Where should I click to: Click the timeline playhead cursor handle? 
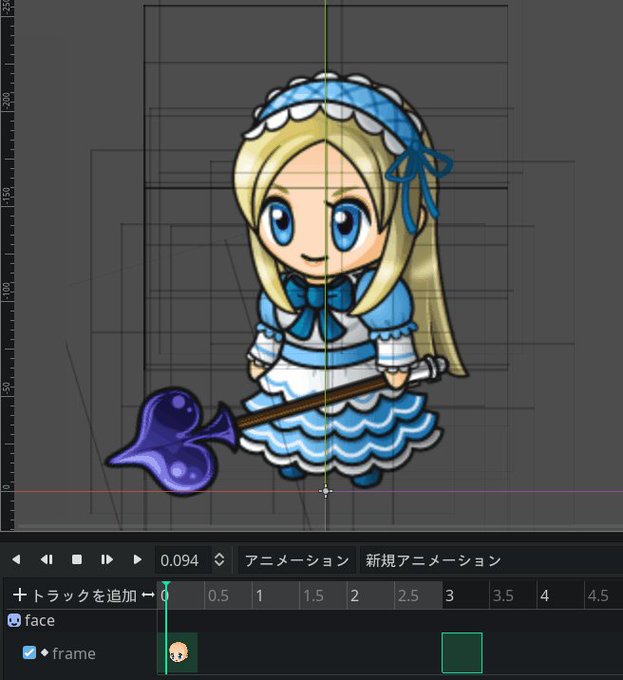pyautogui.click(x=166, y=585)
